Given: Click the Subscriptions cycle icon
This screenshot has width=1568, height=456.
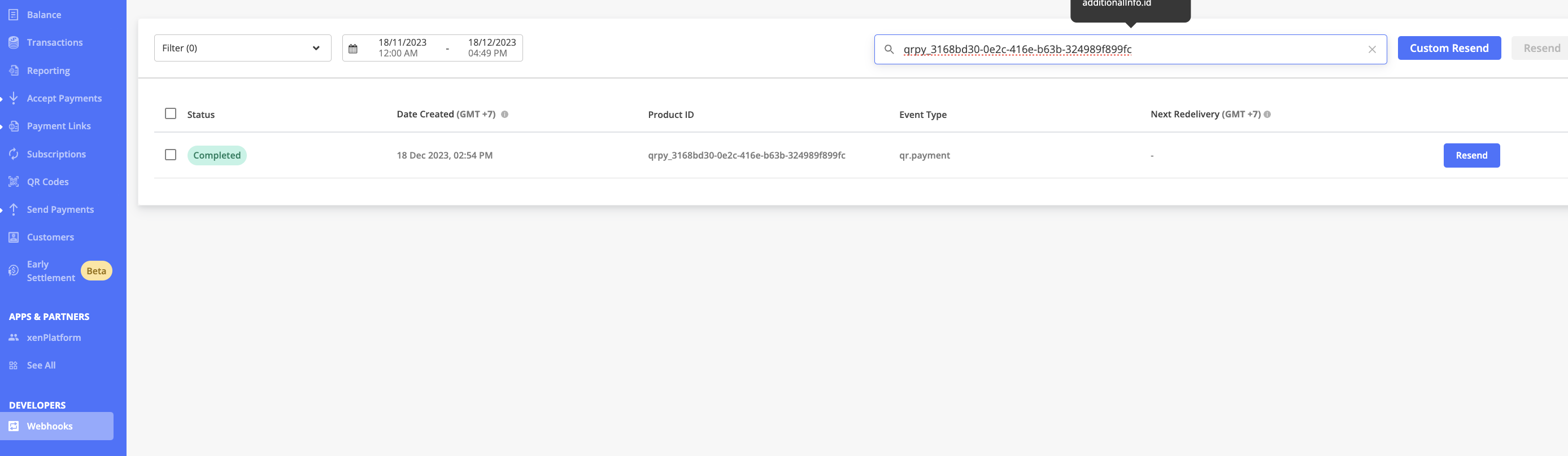Looking at the screenshot, I should pyautogui.click(x=14, y=154).
